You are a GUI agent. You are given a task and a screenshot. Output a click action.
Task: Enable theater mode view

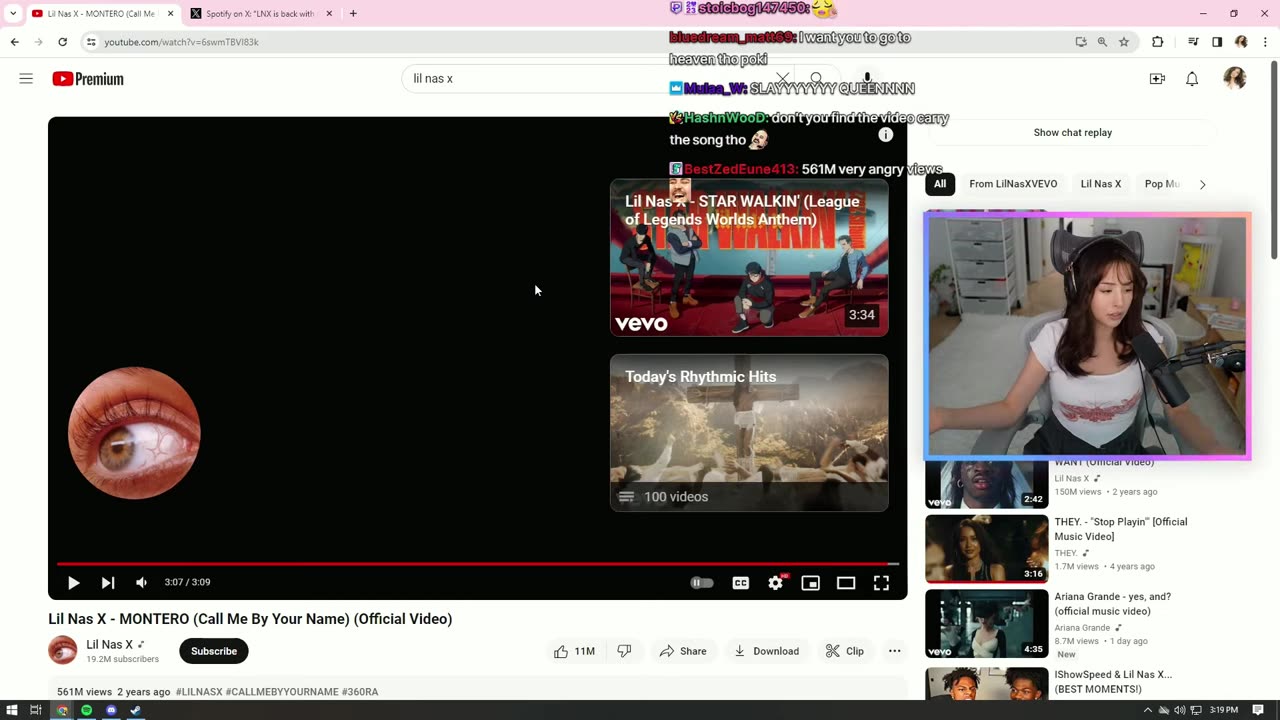(x=846, y=583)
